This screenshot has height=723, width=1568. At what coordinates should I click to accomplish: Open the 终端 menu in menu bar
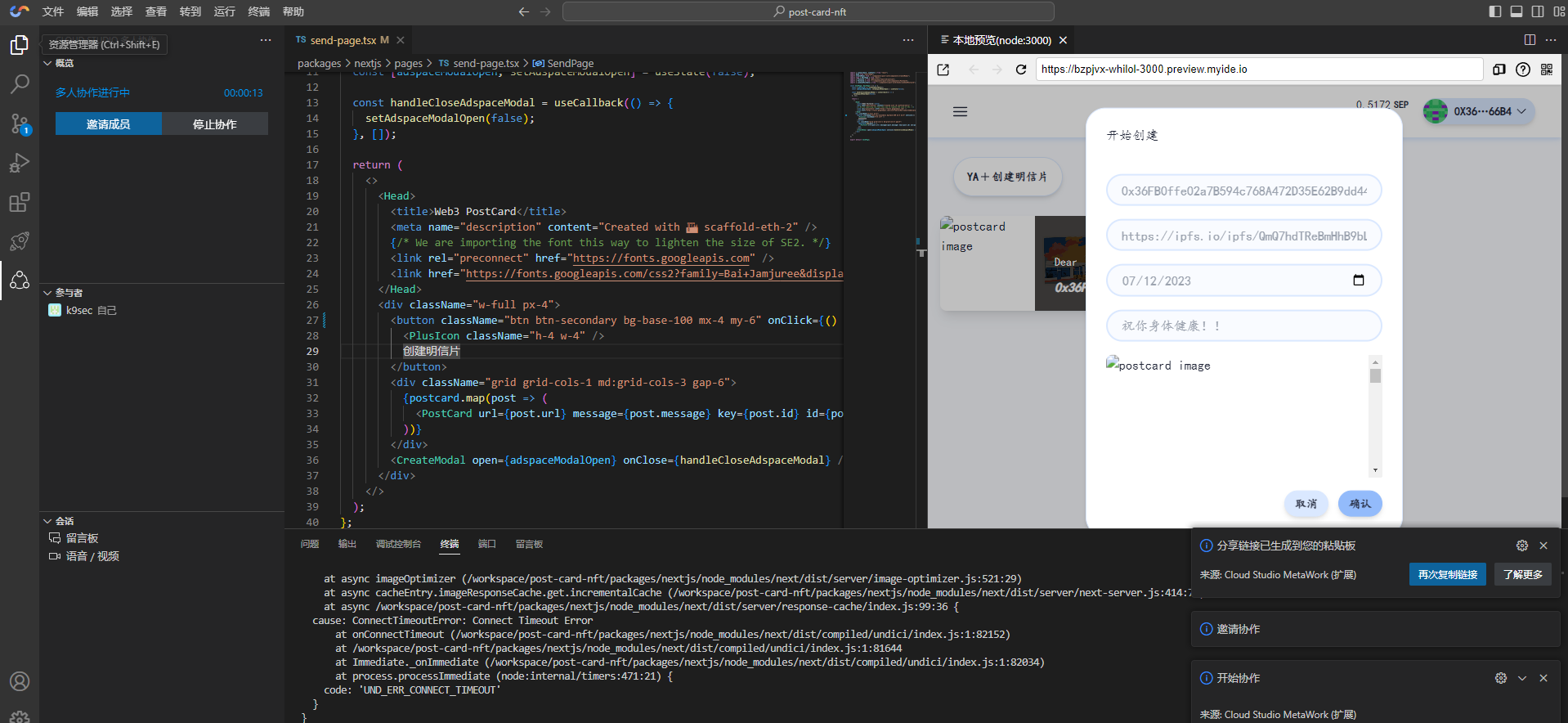click(258, 11)
